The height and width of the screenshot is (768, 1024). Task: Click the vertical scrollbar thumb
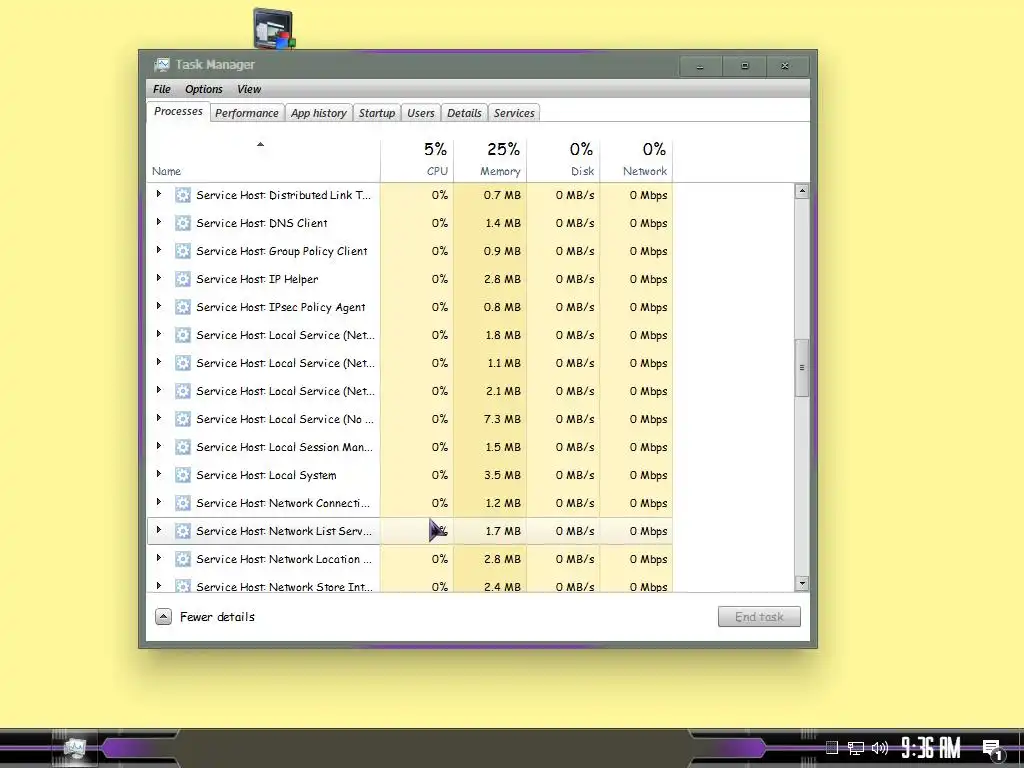[x=802, y=368]
